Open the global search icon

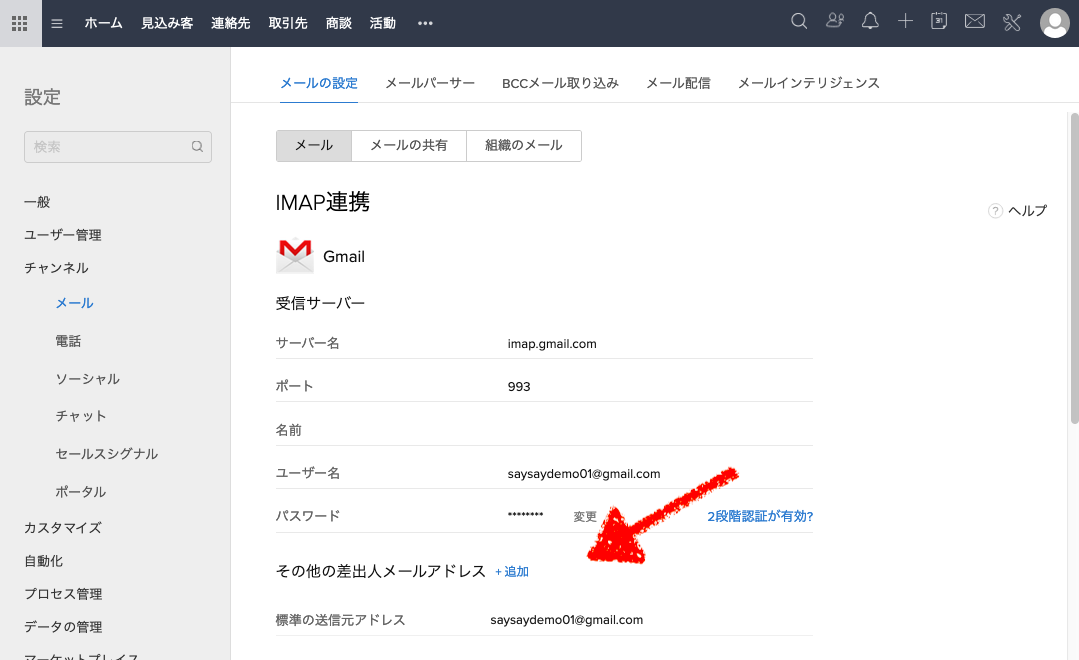[798, 22]
